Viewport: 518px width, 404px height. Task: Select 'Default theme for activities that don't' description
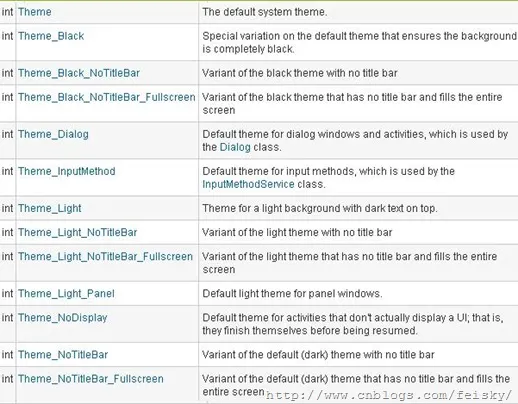tap(353, 324)
